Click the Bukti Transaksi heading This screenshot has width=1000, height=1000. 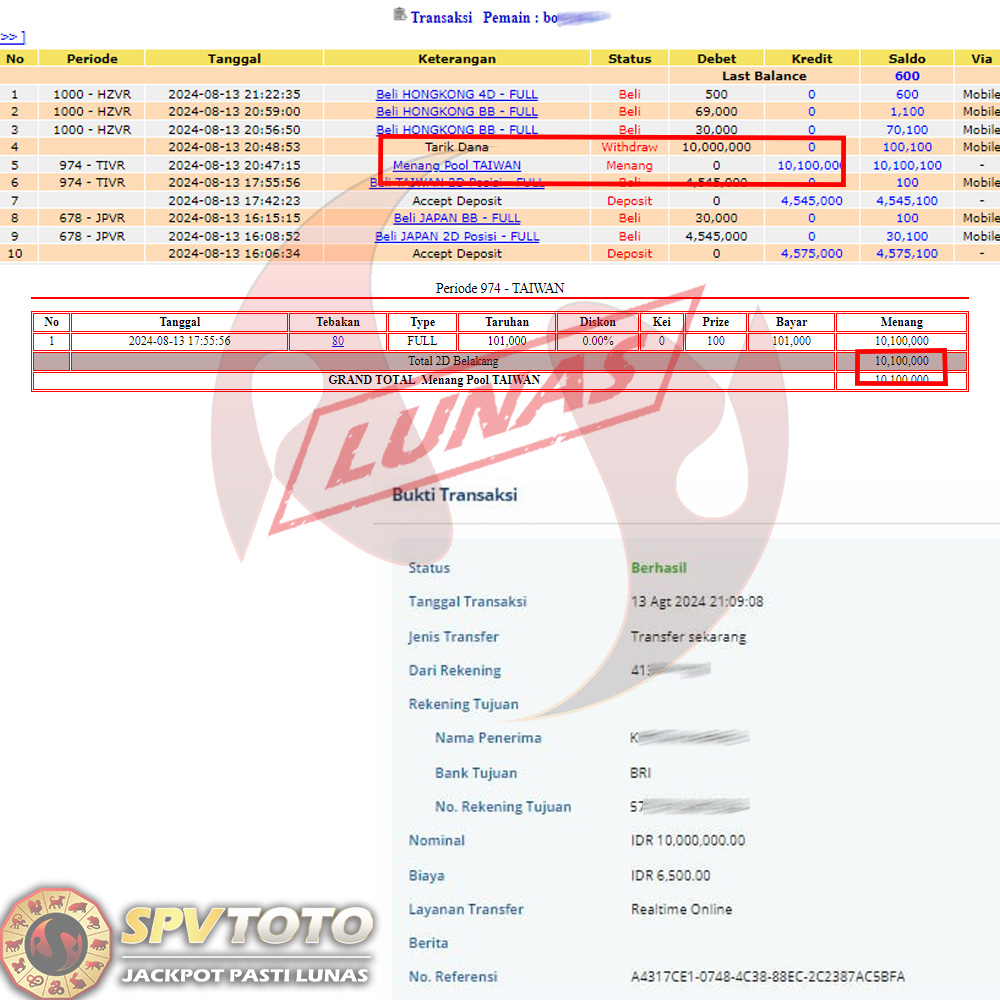[454, 495]
